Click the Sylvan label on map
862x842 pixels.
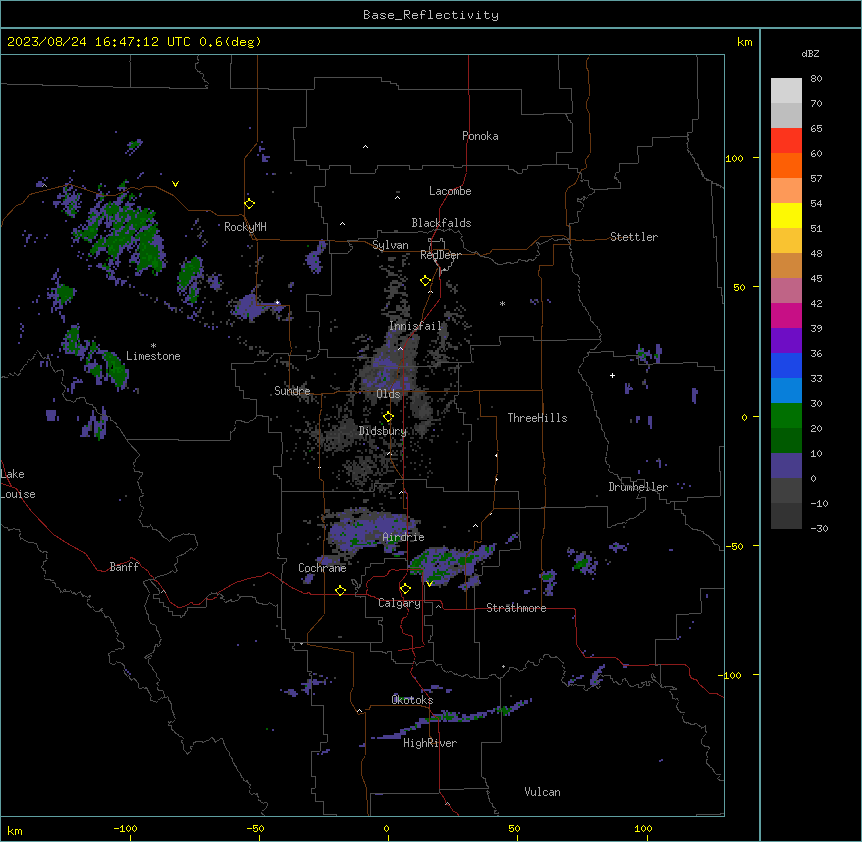point(390,245)
